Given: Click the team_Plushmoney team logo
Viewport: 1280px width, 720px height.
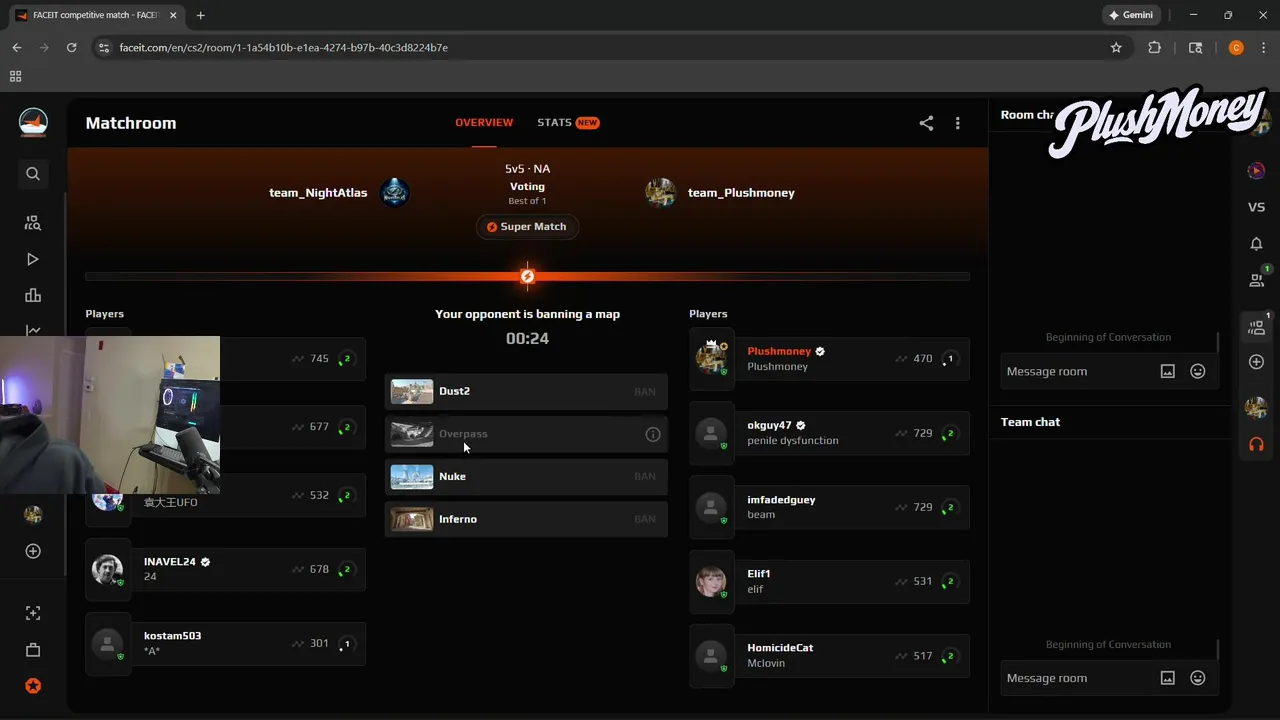Looking at the screenshot, I should (660, 192).
